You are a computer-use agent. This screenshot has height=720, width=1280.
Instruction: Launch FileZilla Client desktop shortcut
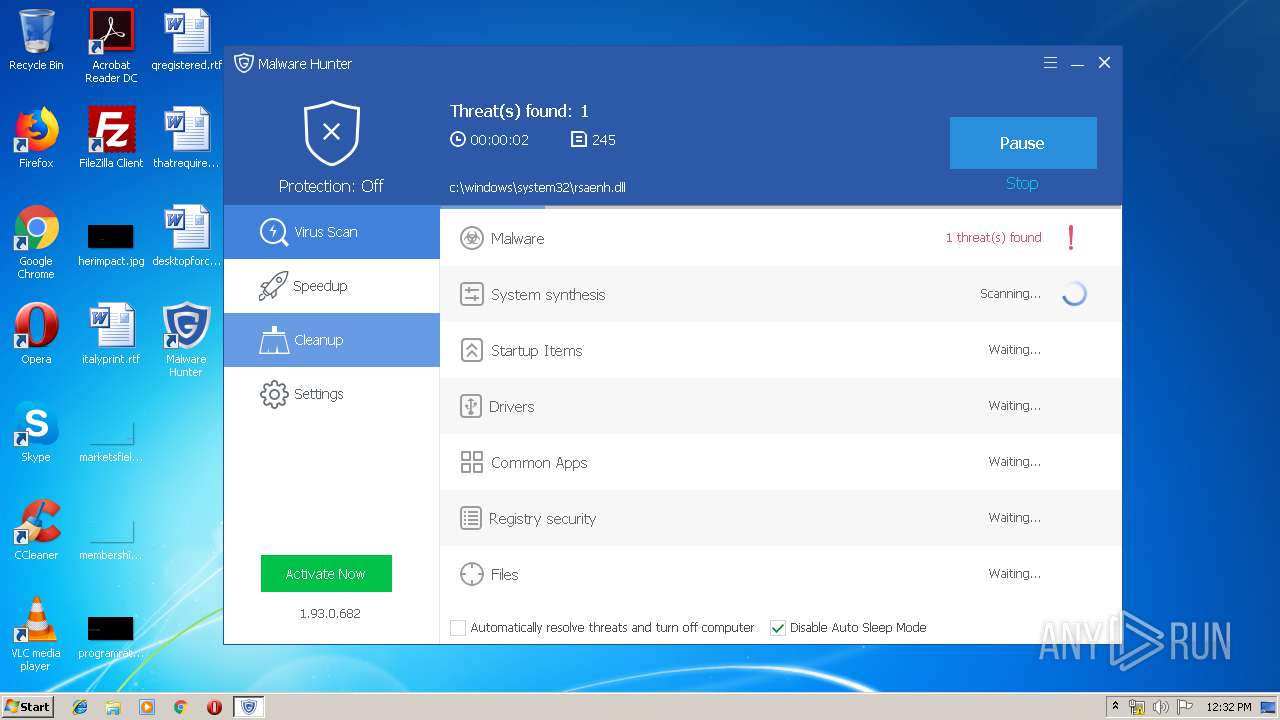pos(111,138)
